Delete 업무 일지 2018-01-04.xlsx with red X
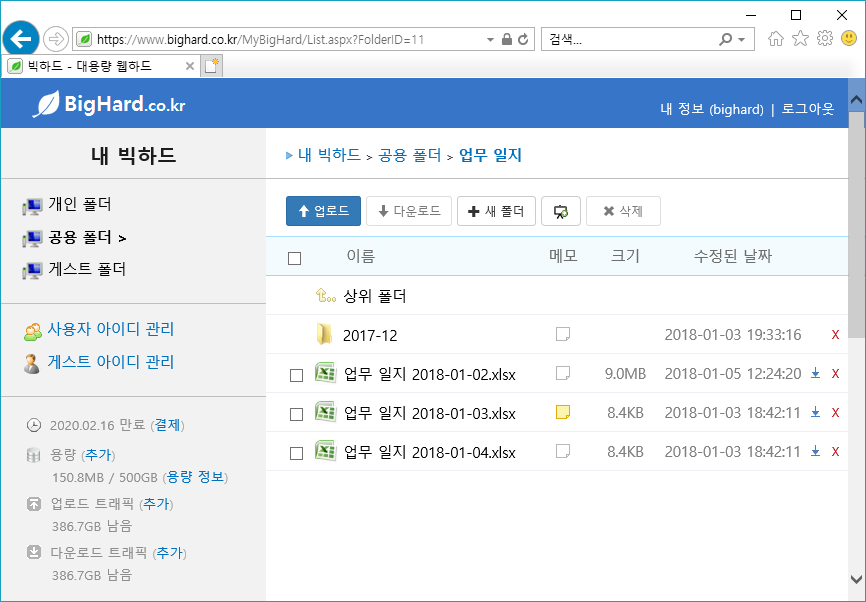The height and width of the screenshot is (602, 866). [835, 452]
